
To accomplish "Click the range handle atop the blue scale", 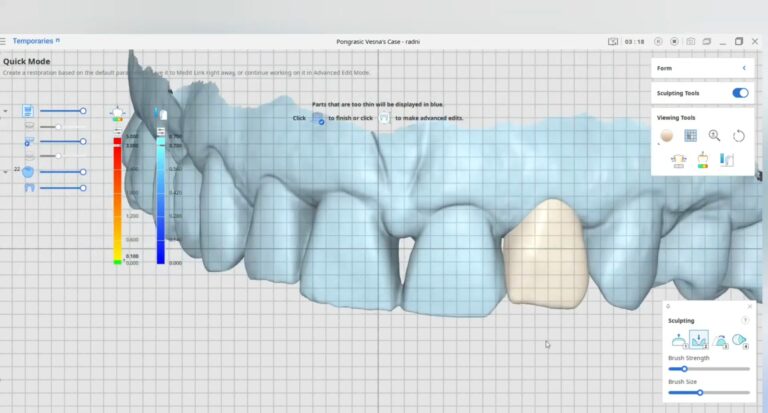I will click(x=161, y=131).
